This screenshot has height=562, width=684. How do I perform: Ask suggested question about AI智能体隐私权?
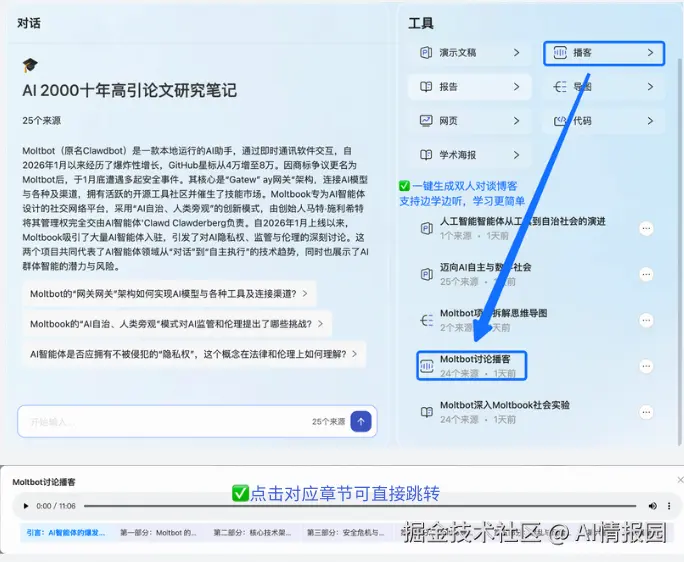[194, 354]
